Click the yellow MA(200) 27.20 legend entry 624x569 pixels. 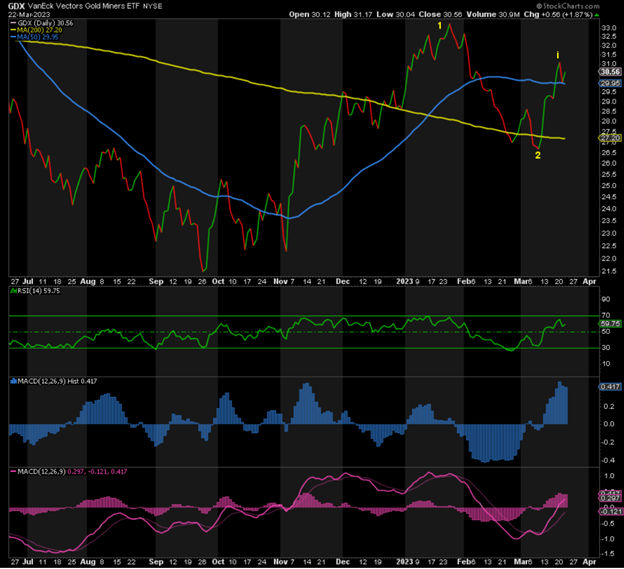coord(36,30)
